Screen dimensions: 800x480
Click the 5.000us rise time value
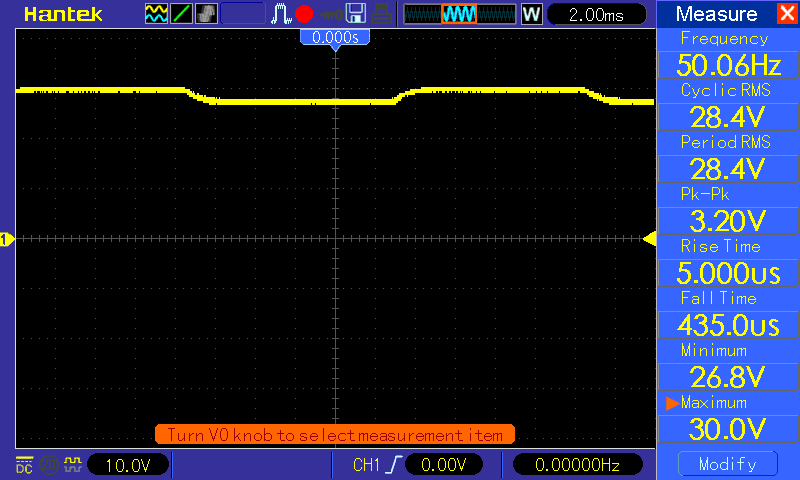tap(728, 273)
